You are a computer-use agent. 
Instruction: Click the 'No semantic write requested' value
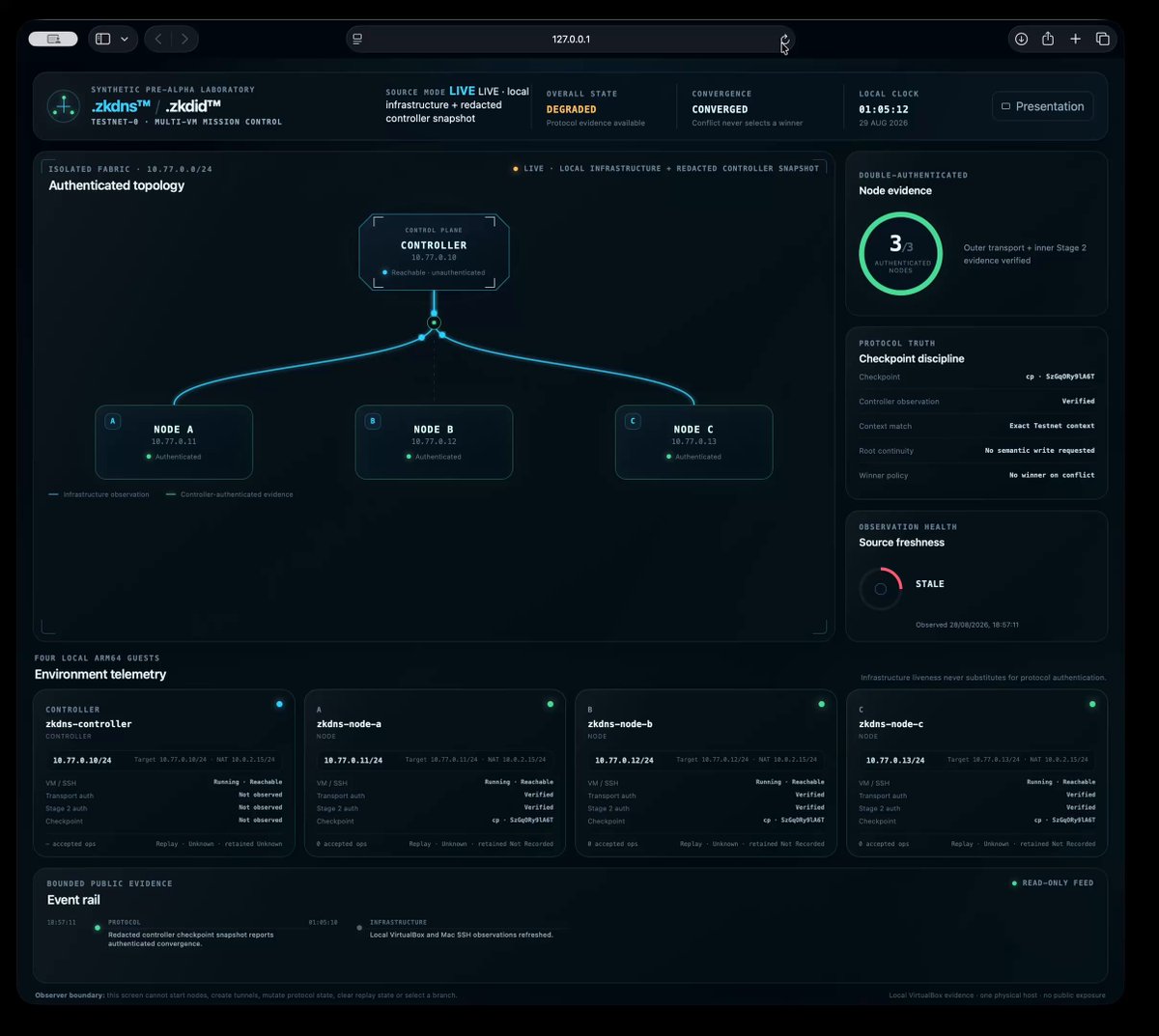coord(1039,450)
